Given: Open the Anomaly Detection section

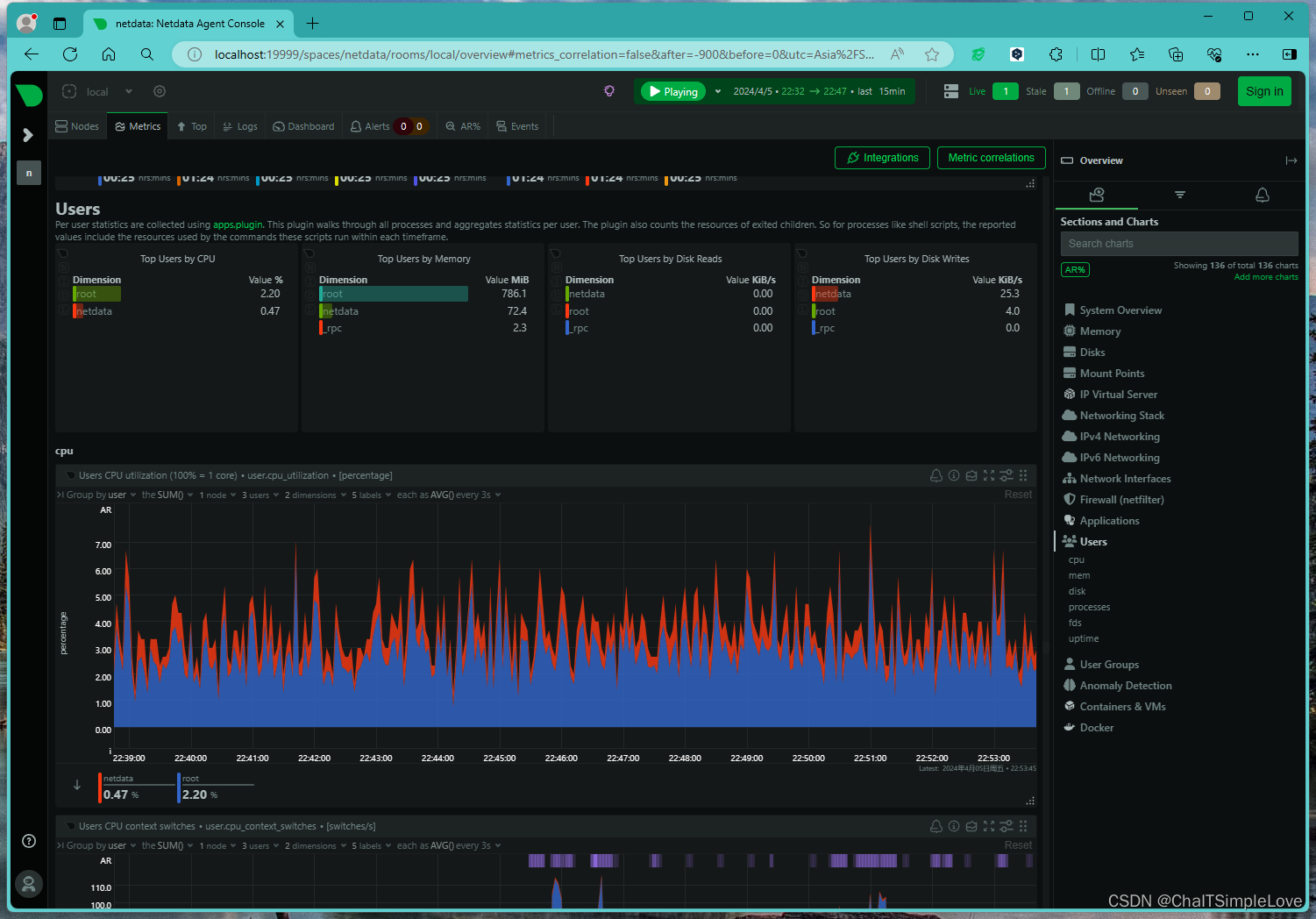Looking at the screenshot, I should coord(1126,686).
